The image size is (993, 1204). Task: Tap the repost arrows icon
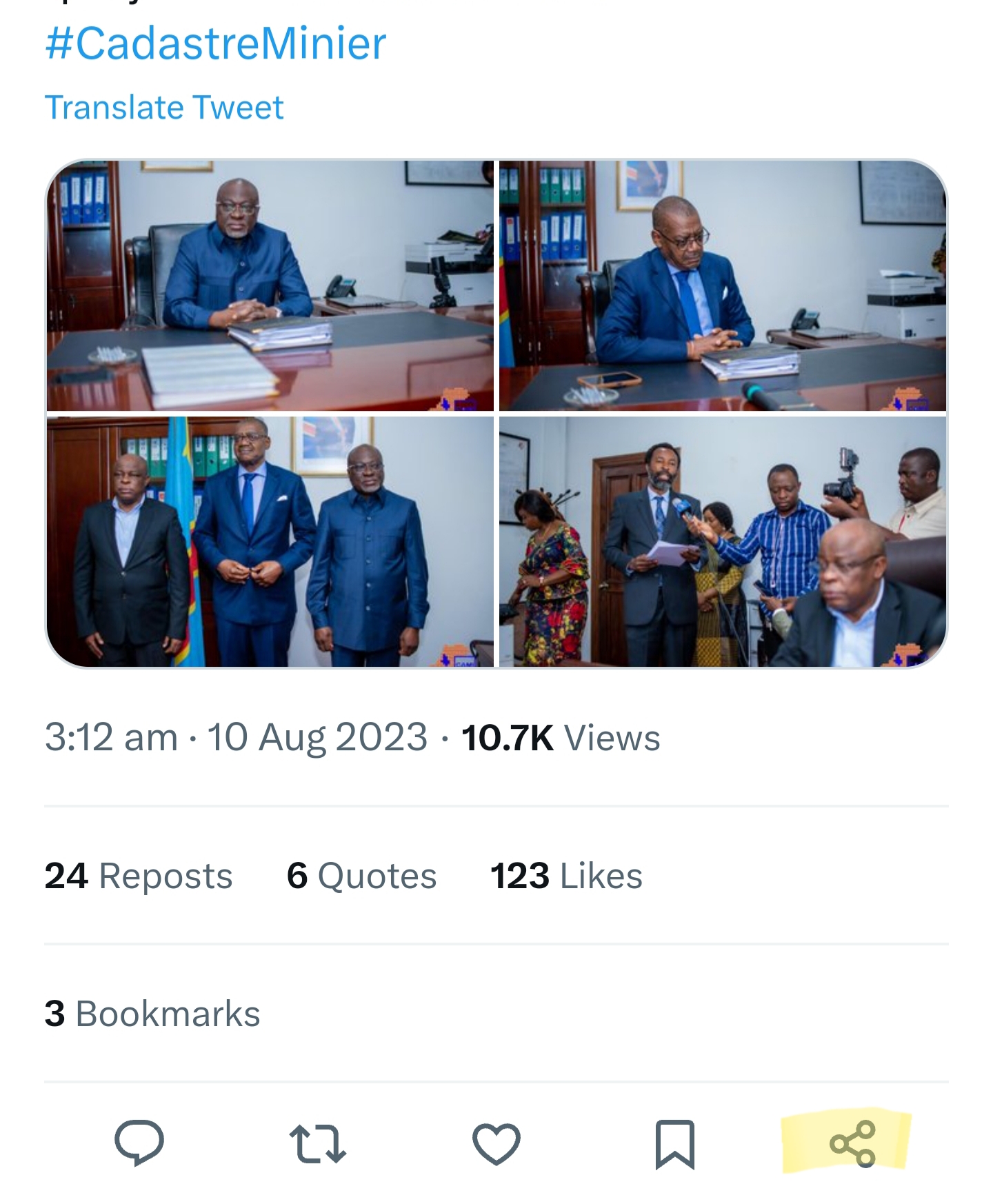click(x=317, y=1143)
